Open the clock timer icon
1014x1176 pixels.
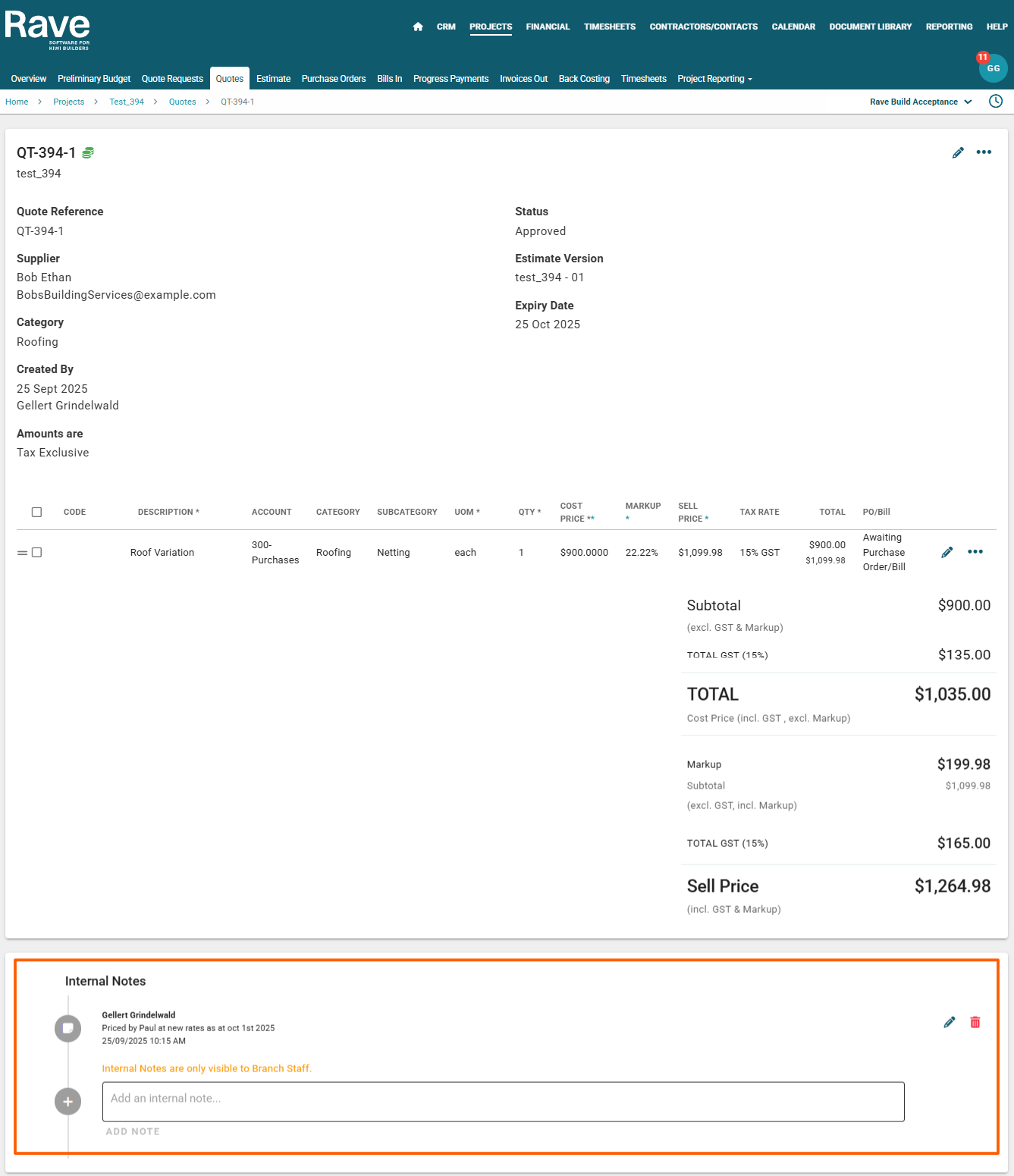pyautogui.click(x=996, y=102)
